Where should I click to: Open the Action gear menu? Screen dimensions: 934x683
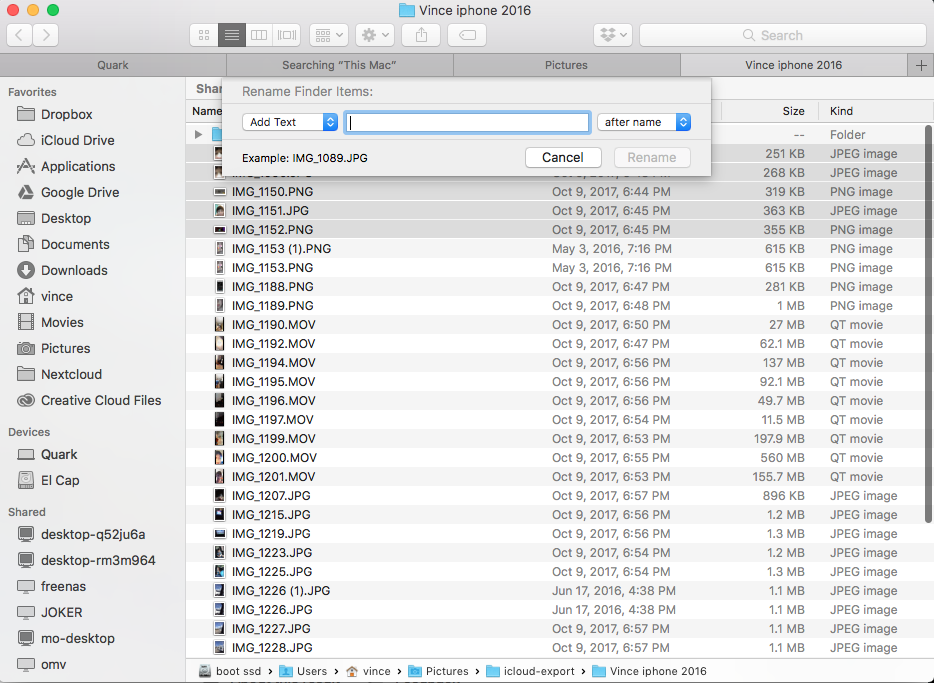pos(375,35)
